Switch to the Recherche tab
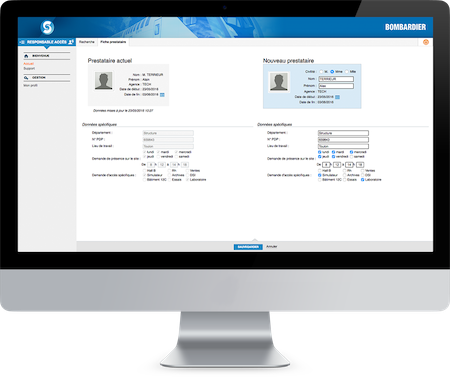This screenshot has width=450, height=377. [87, 42]
